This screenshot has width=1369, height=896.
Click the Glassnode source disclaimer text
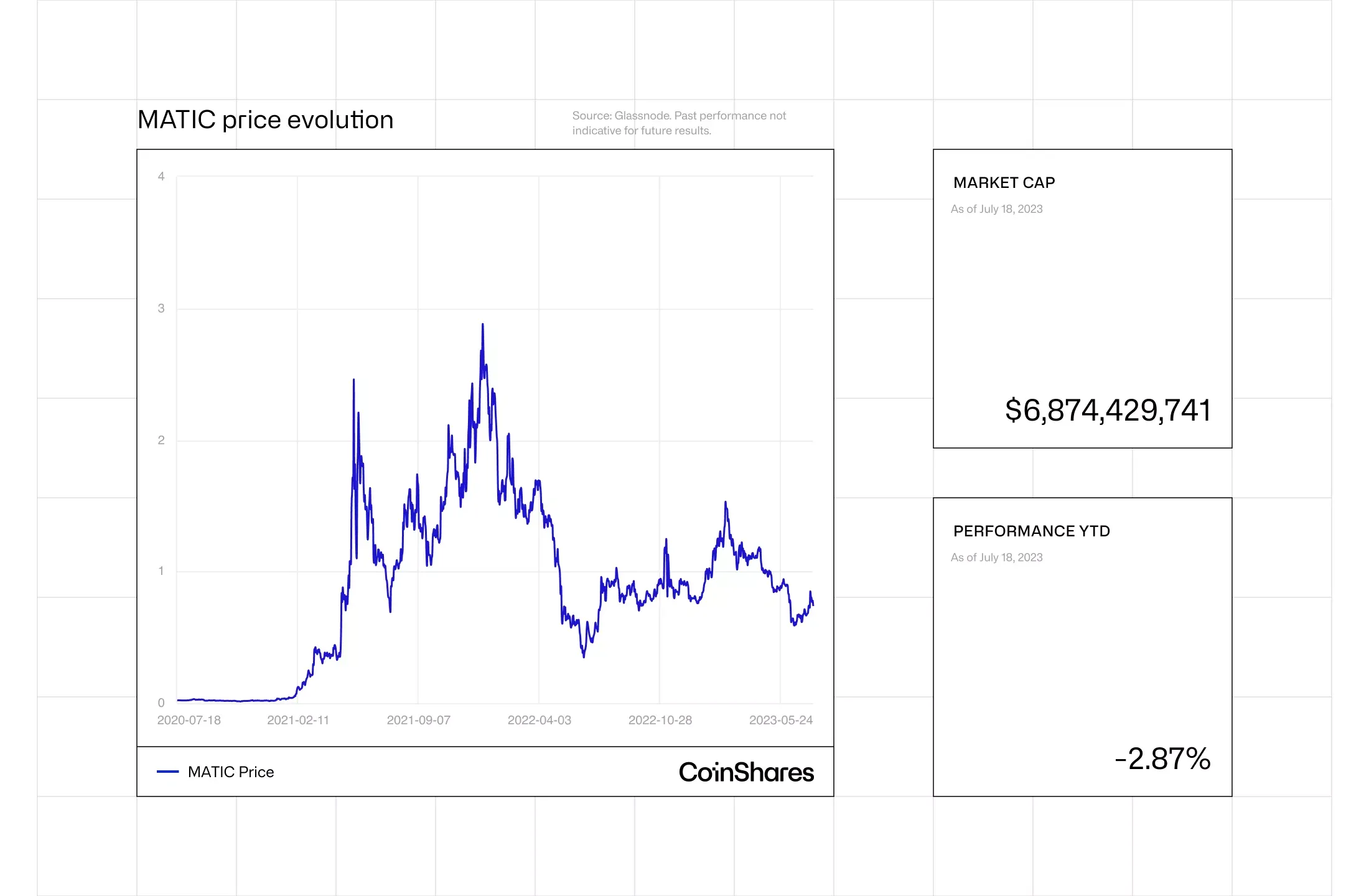[x=678, y=123]
